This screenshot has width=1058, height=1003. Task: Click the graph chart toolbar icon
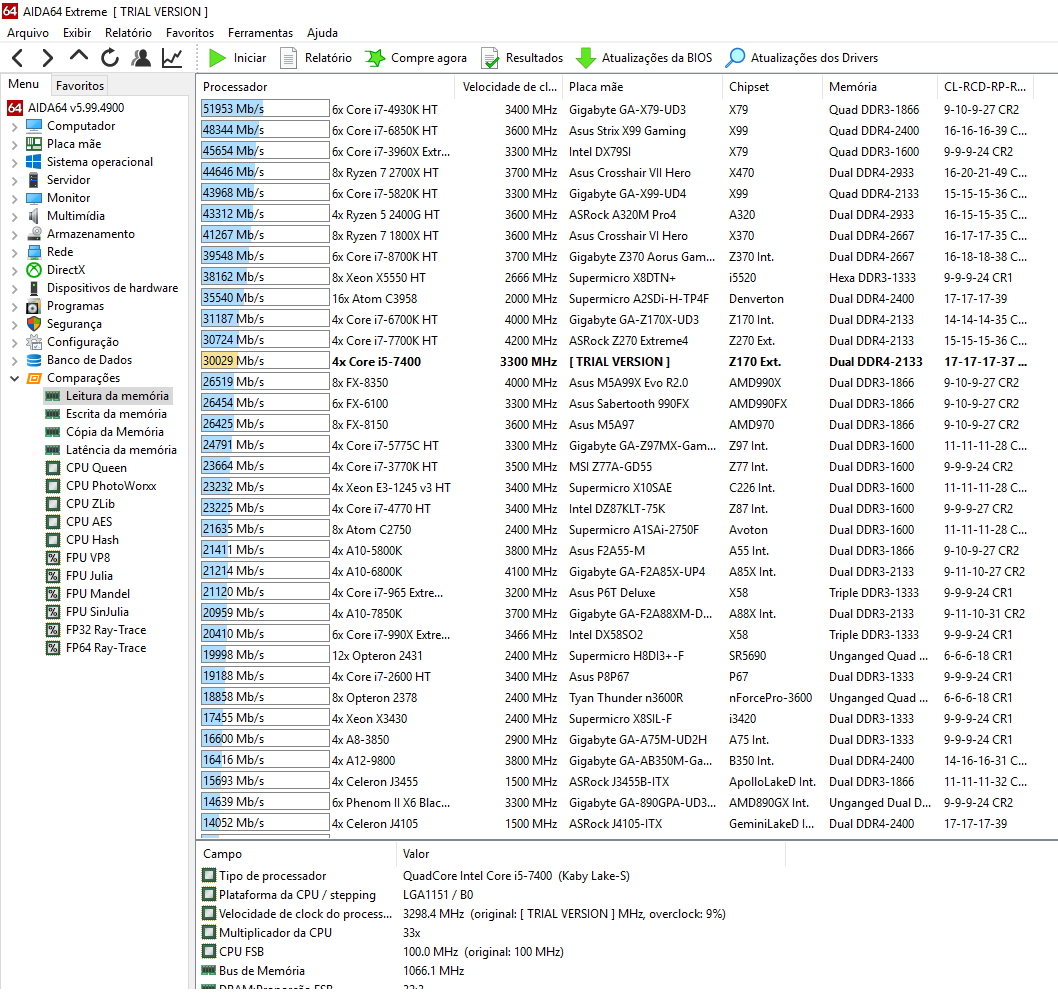tap(172, 58)
